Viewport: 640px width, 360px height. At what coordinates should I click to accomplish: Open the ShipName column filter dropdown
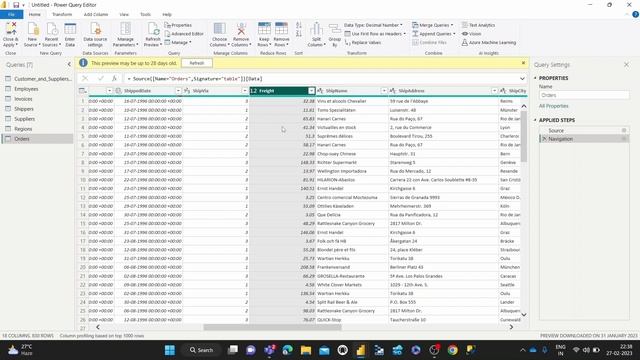384,91
